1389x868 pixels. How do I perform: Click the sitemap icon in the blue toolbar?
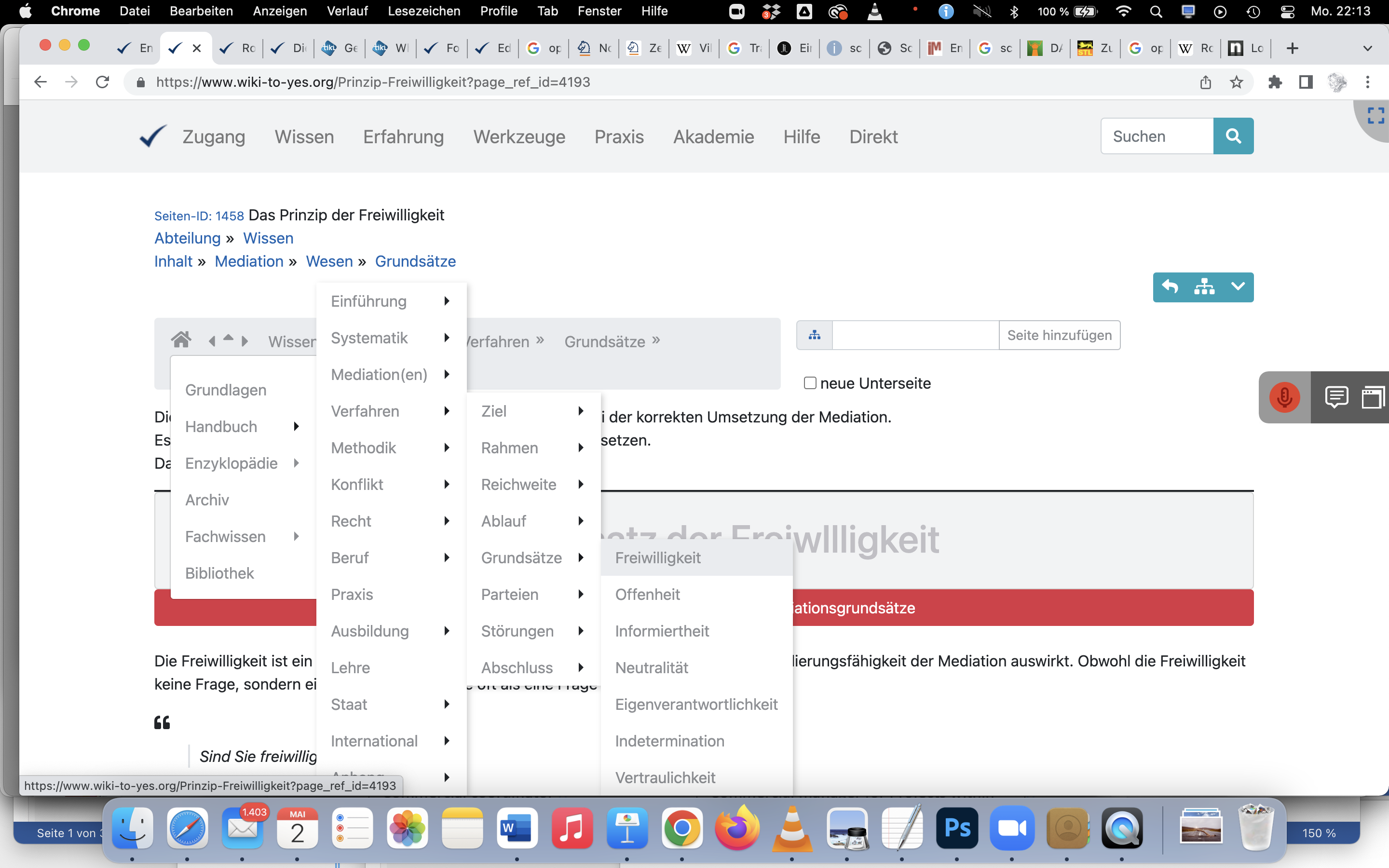1204,286
